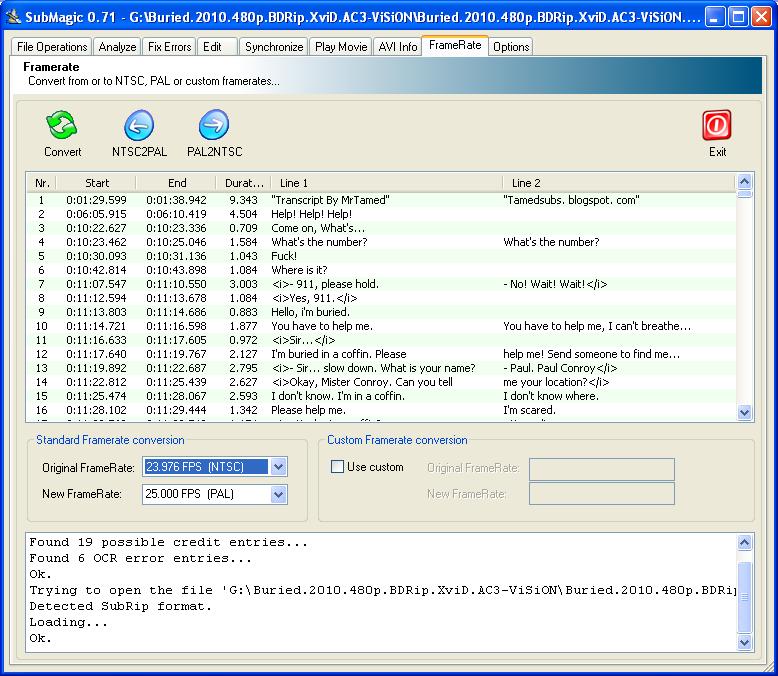Click the Nr. column header
This screenshot has height=676, width=778.
42,183
